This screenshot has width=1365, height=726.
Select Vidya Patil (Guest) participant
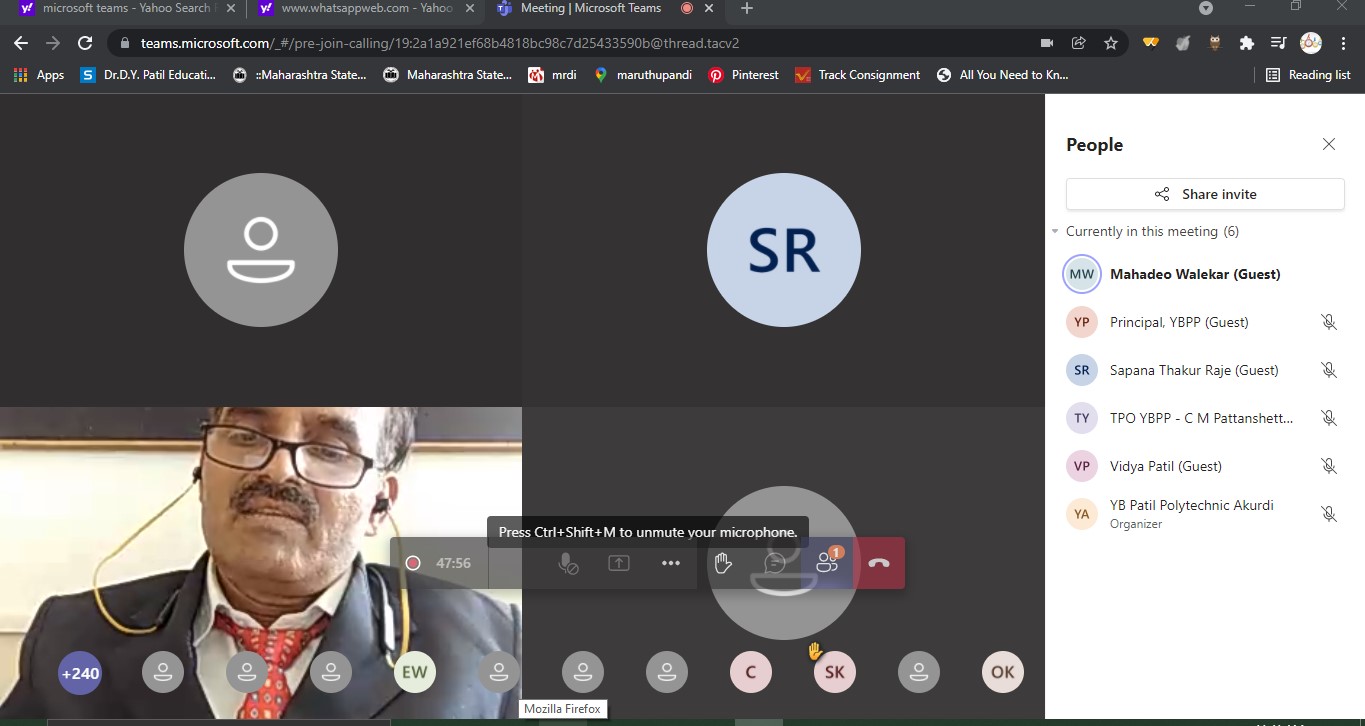1205,466
